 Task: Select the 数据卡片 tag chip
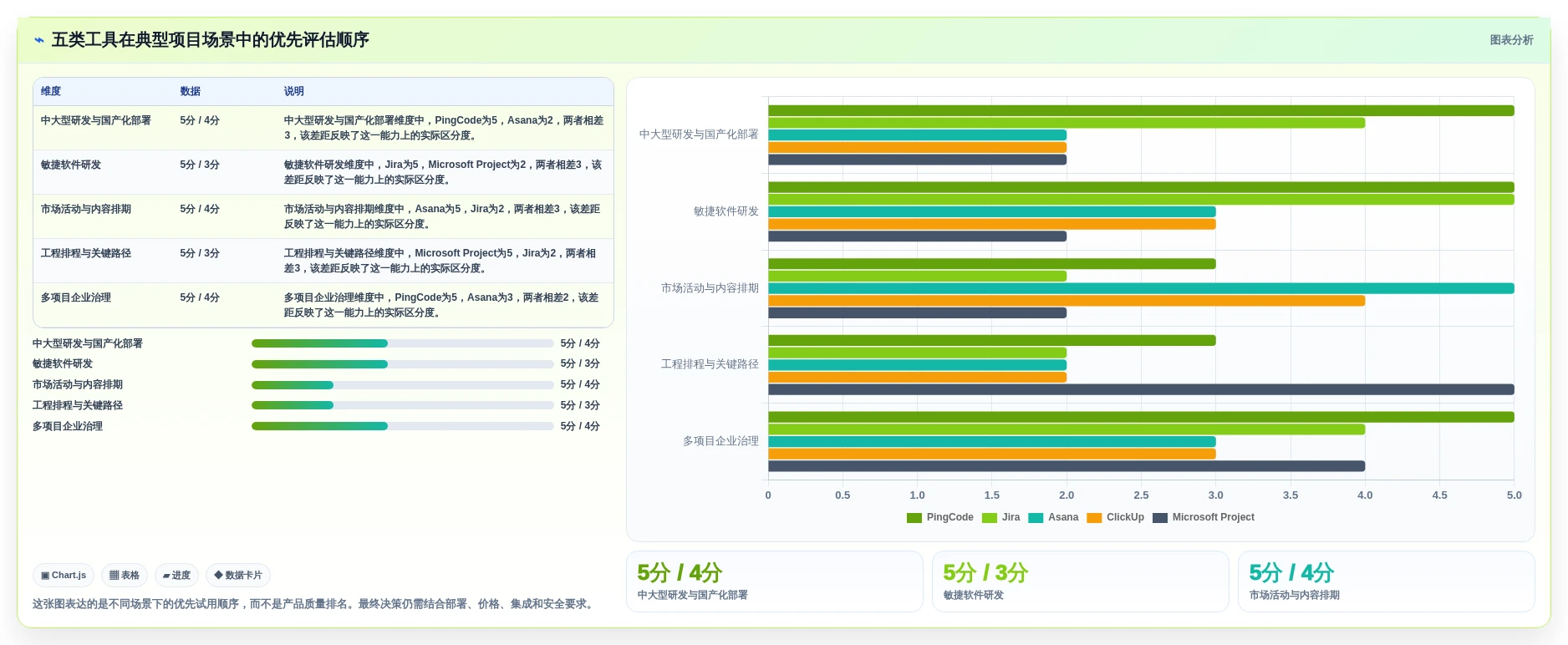tap(238, 576)
